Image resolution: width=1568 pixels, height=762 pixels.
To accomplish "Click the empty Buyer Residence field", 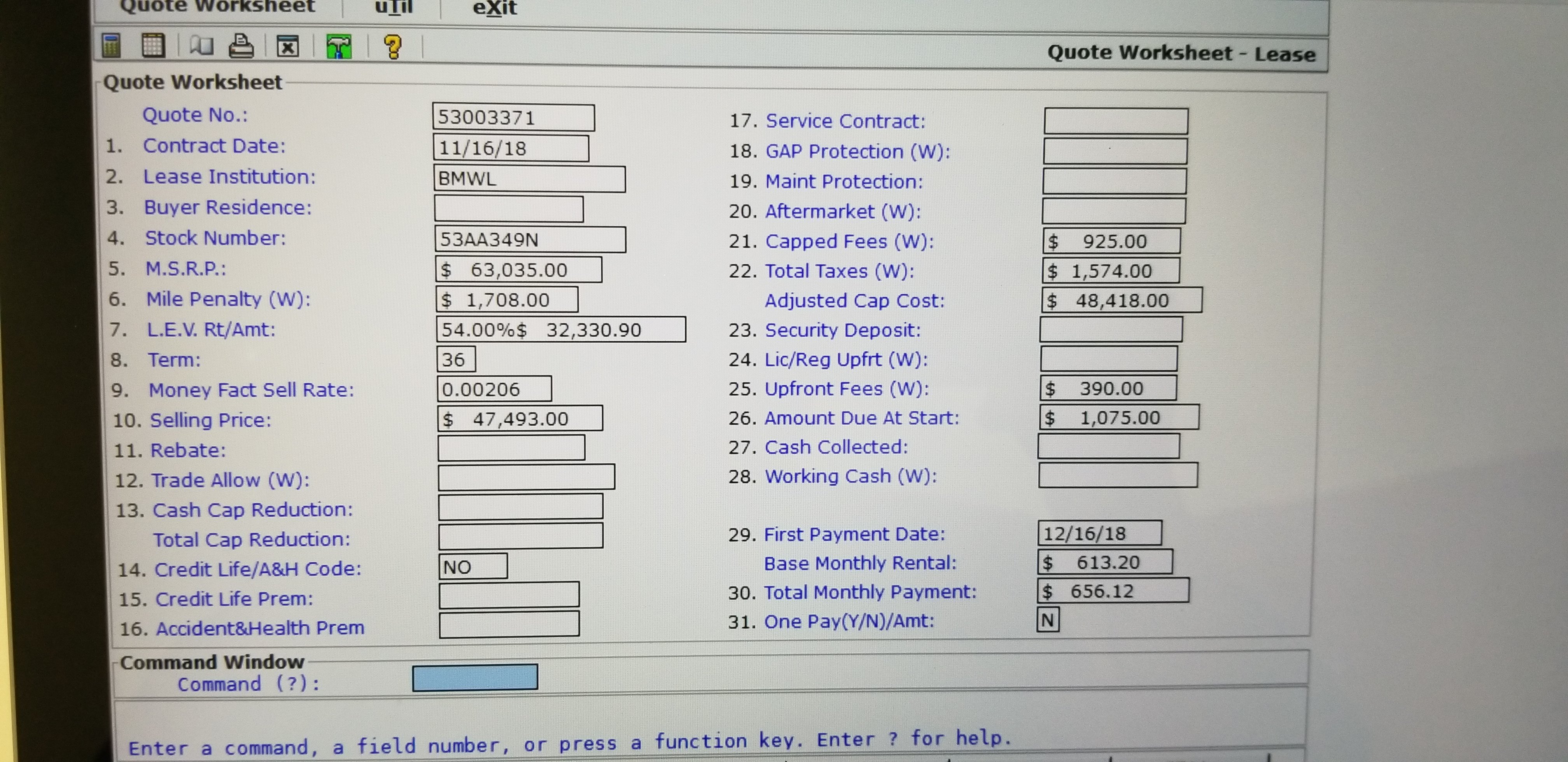I will [x=508, y=209].
